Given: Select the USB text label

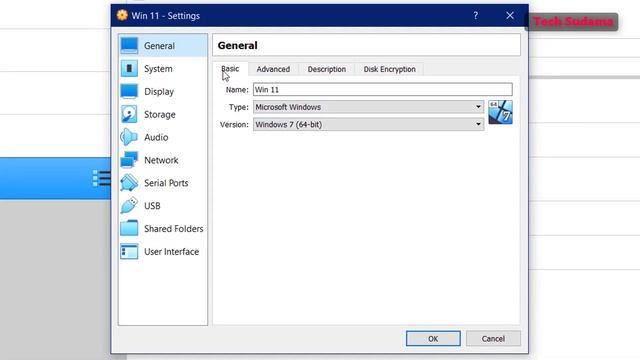Looking at the screenshot, I should coord(152,206).
